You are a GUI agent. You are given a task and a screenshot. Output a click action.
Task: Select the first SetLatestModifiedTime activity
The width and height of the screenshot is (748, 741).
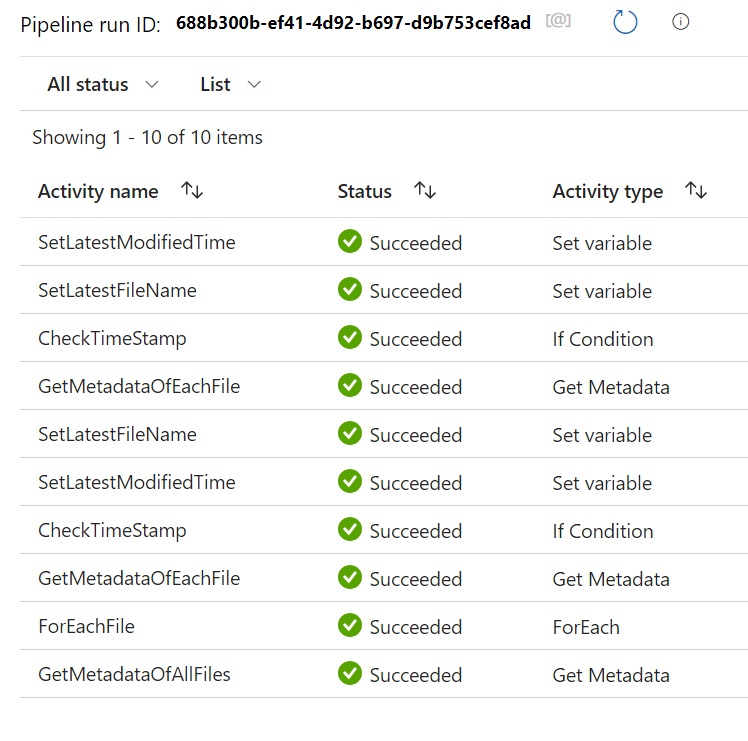[x=136, y=243]
